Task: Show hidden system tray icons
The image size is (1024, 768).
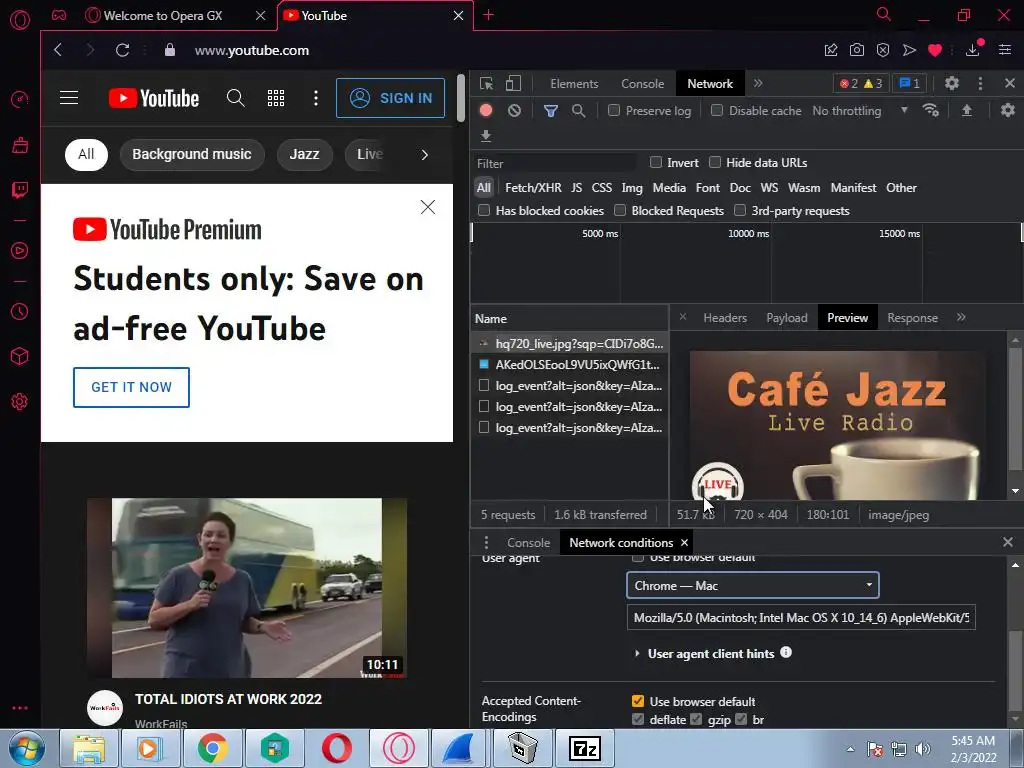Action: (850, 749)
